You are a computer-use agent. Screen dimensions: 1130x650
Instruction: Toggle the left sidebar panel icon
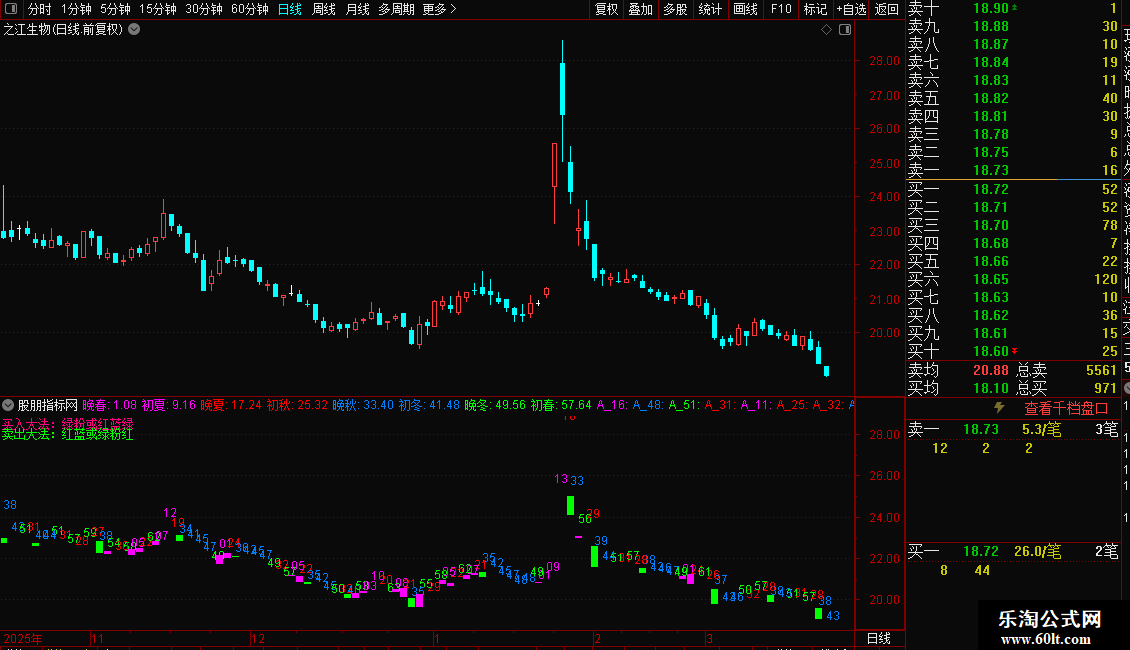click(11, 9)
